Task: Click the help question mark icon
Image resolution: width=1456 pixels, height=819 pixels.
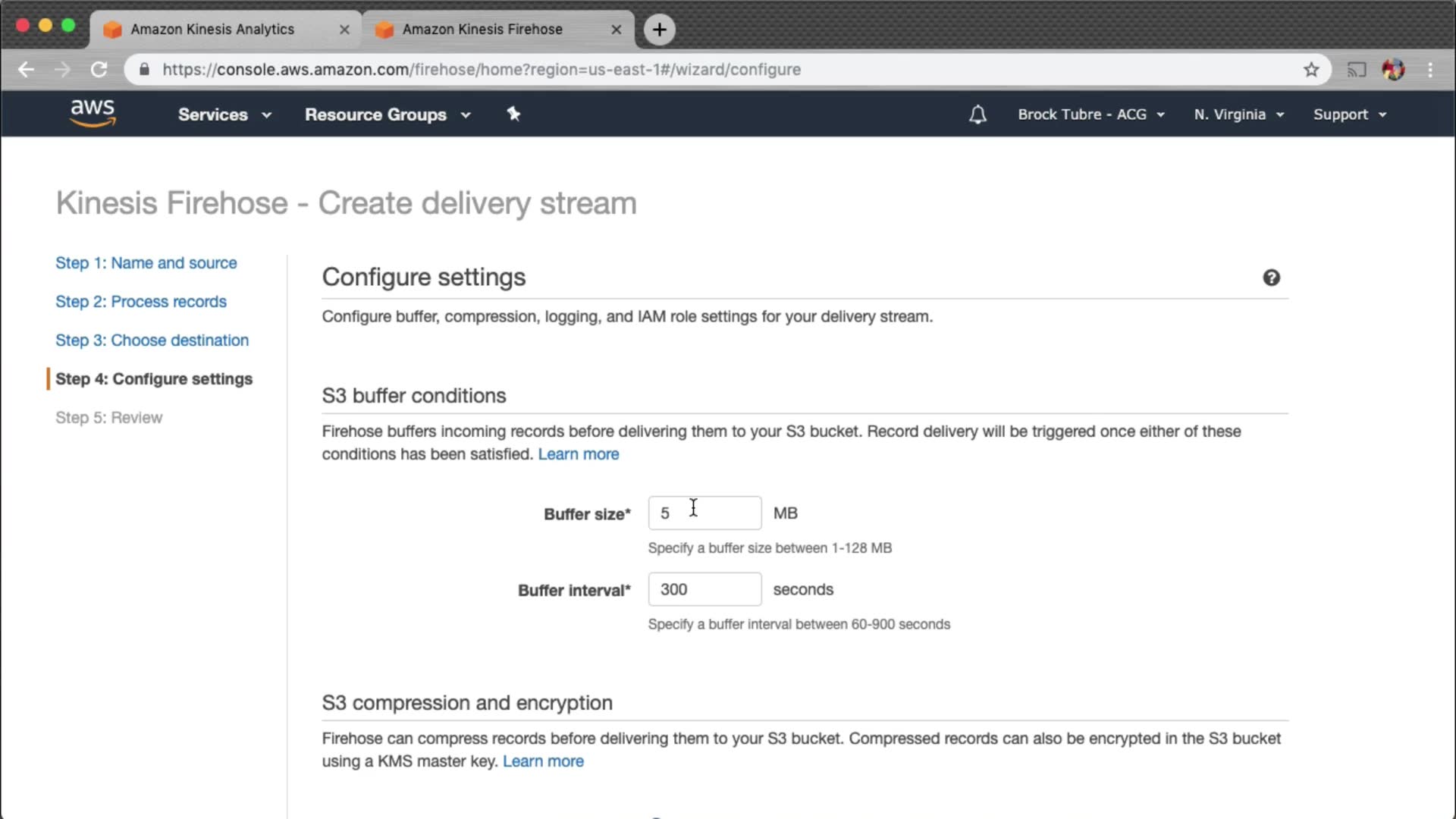Action: point(1271,278)
